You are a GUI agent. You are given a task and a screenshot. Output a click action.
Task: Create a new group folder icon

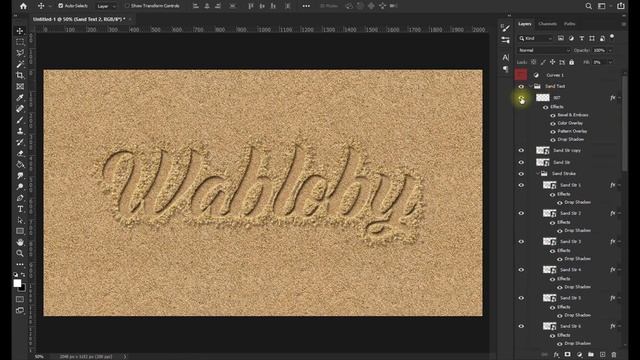(x=591, y=355)
